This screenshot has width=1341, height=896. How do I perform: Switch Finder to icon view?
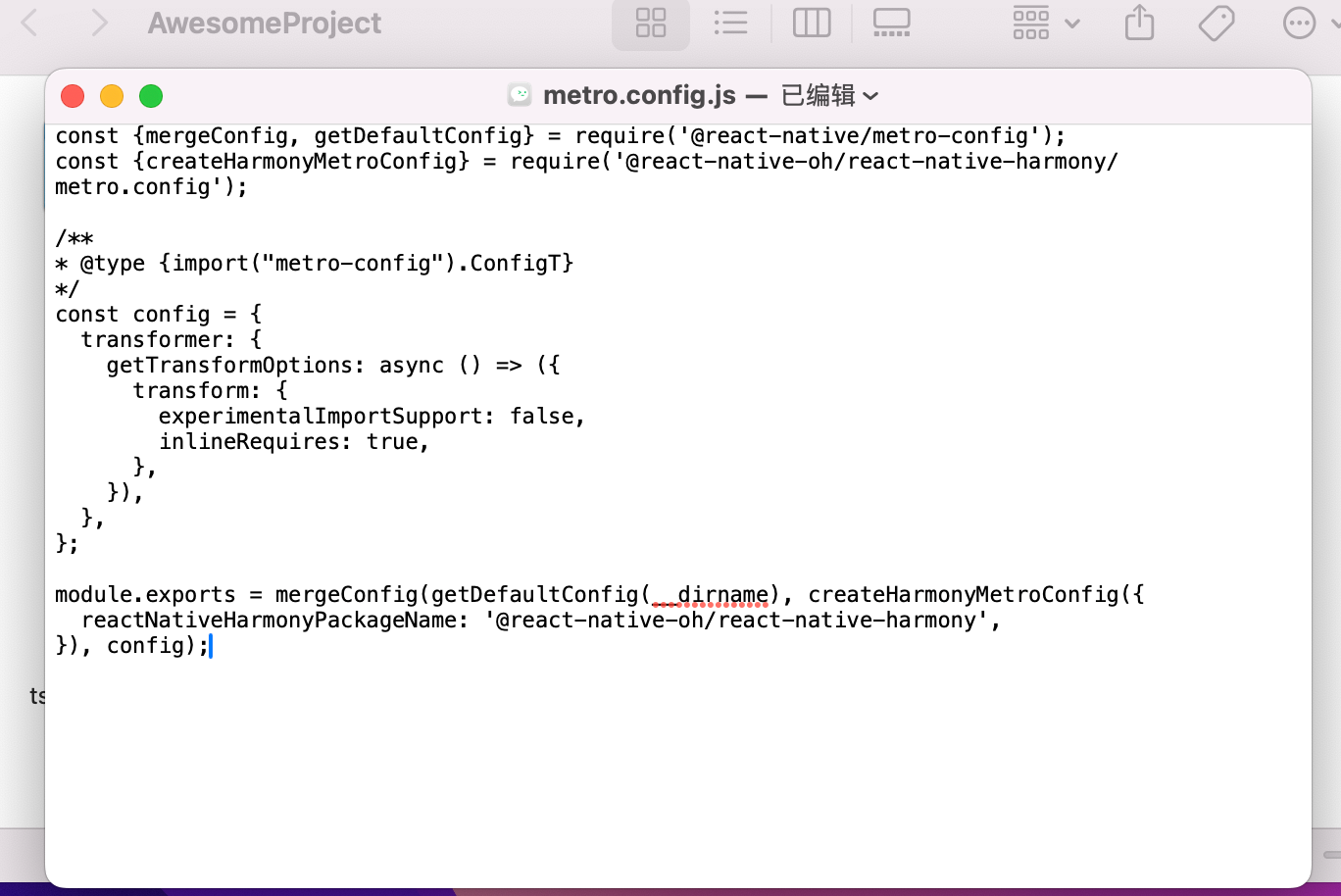[651, 23]
